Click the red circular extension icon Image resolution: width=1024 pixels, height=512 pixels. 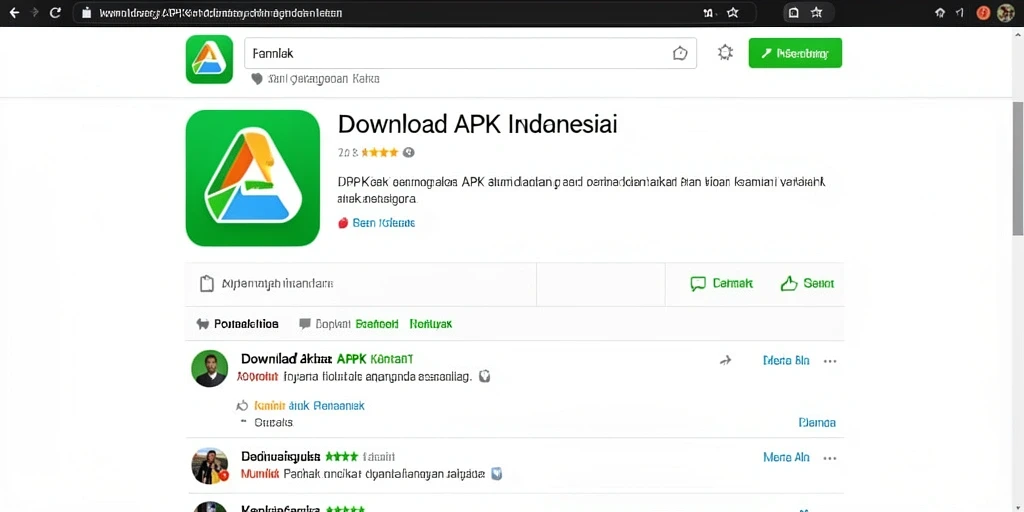(983, 12)
